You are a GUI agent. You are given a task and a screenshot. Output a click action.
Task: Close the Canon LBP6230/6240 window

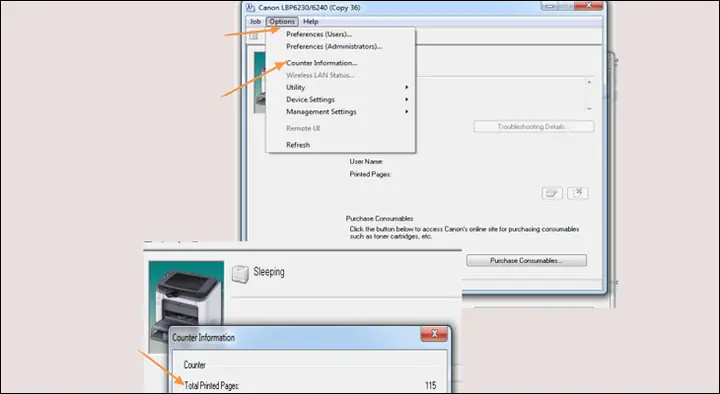tap(588, 6)
